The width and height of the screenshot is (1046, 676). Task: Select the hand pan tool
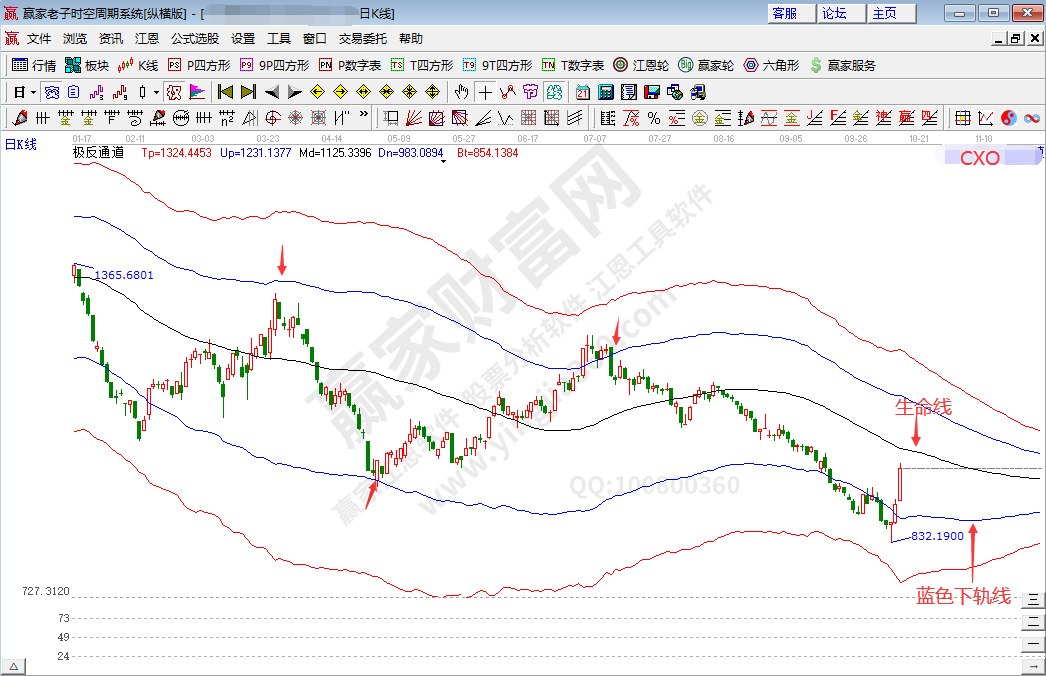click(460, 92)
